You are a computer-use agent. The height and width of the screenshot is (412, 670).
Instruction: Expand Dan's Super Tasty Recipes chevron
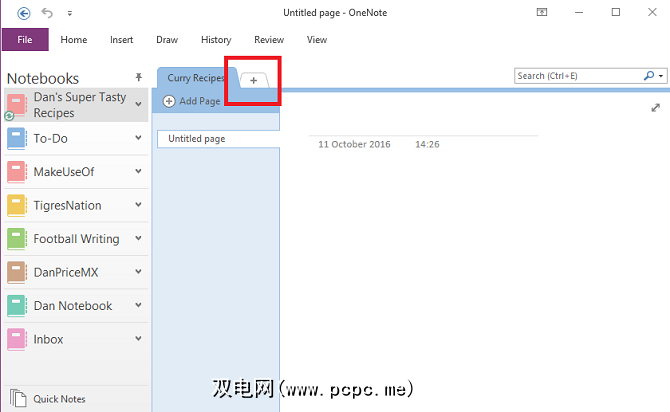pos(138,104)
